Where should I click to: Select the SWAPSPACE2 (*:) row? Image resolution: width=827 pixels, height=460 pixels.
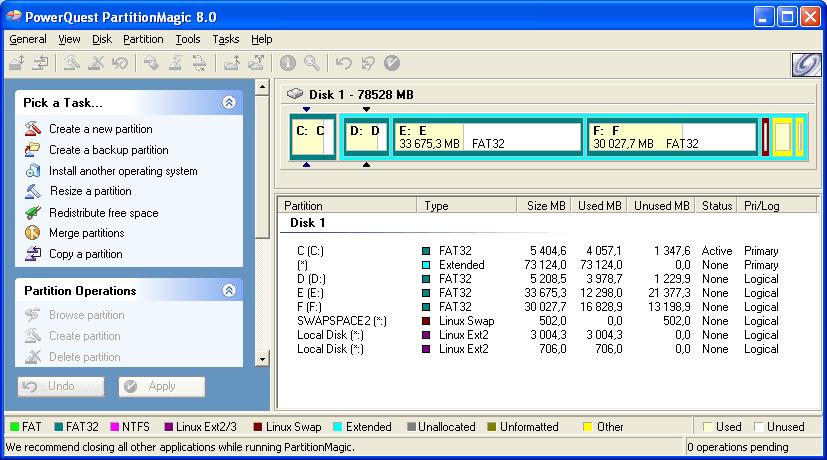[x=538, y=321]
